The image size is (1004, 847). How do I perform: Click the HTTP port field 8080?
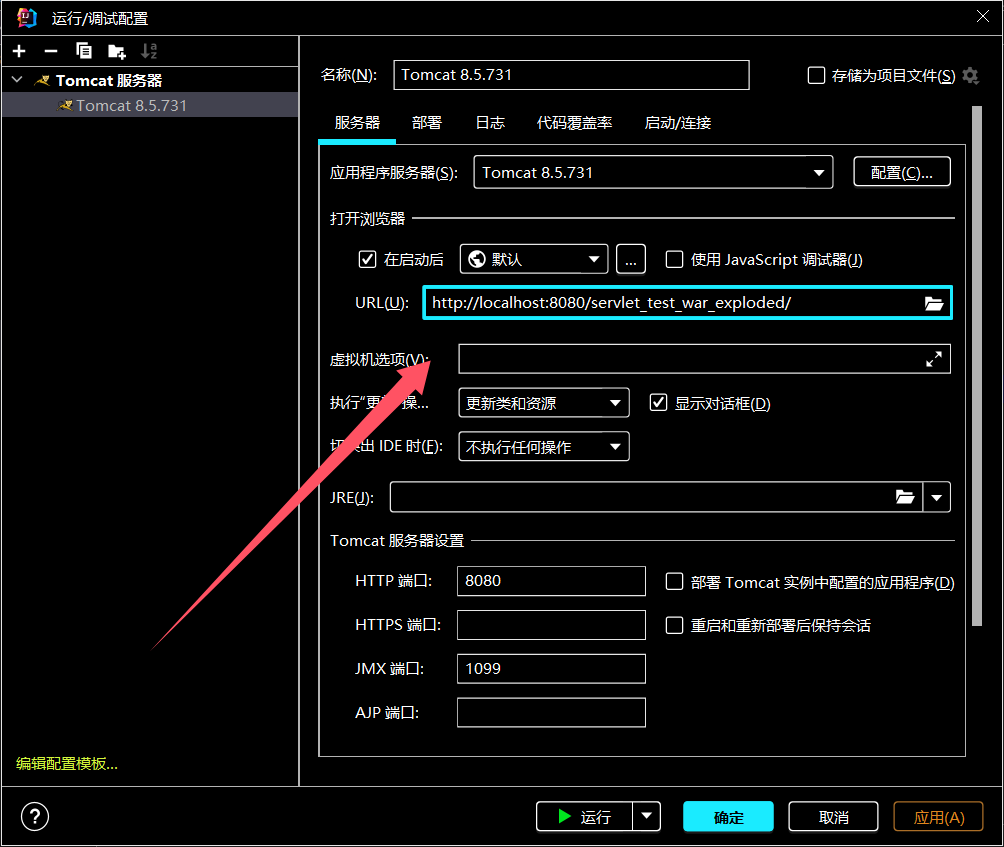coord(551,581)
